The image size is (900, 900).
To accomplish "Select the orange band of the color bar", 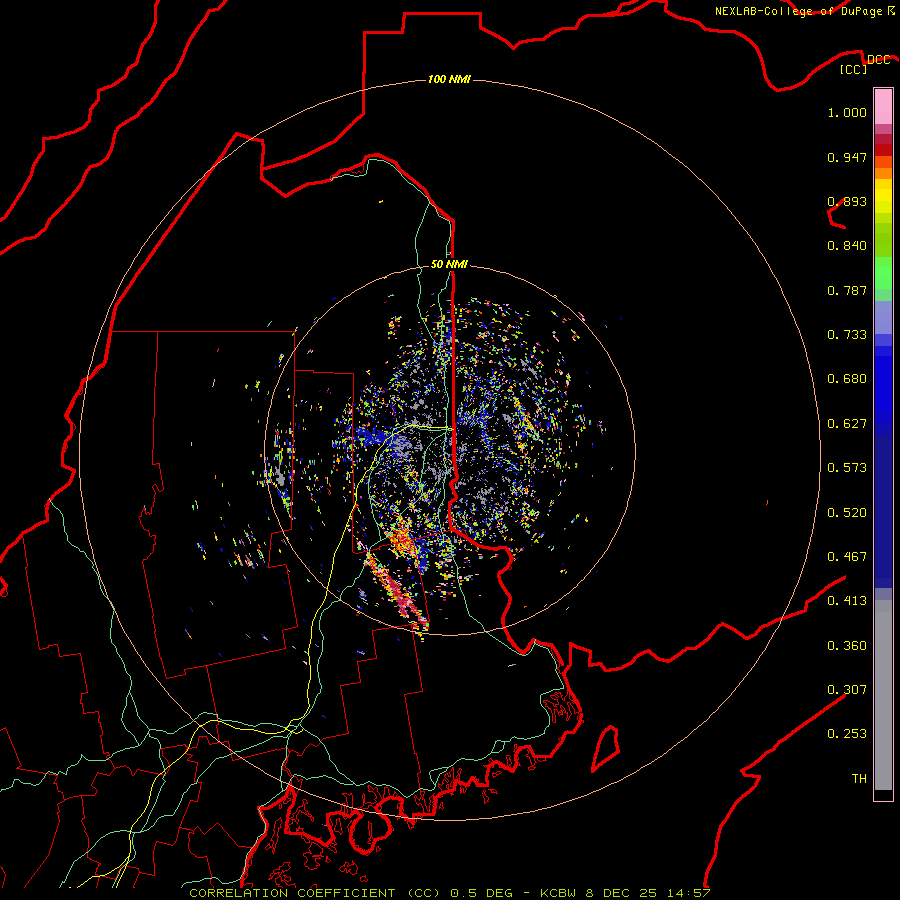I will click(883, 168).
